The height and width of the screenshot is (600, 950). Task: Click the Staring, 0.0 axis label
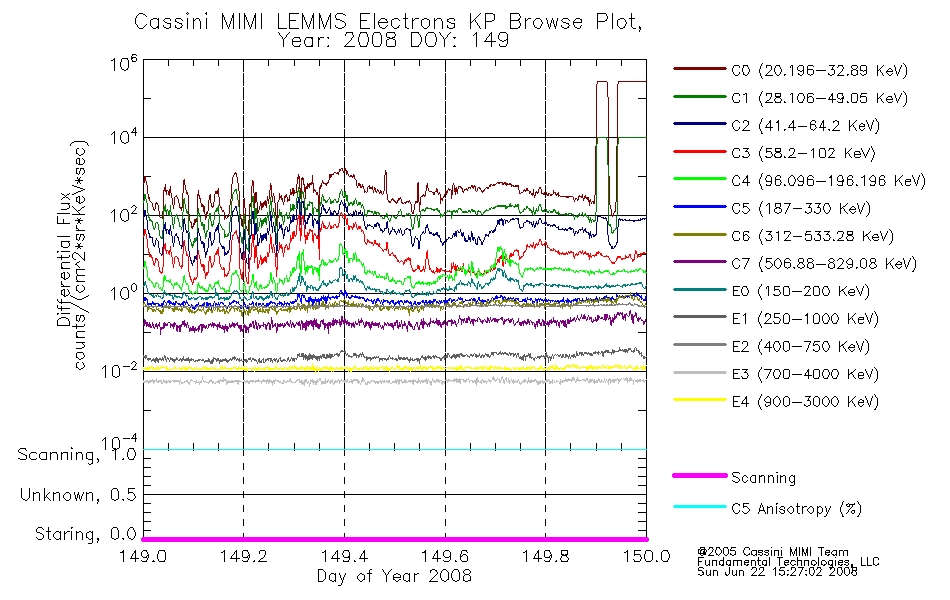(x=85, y=534)
